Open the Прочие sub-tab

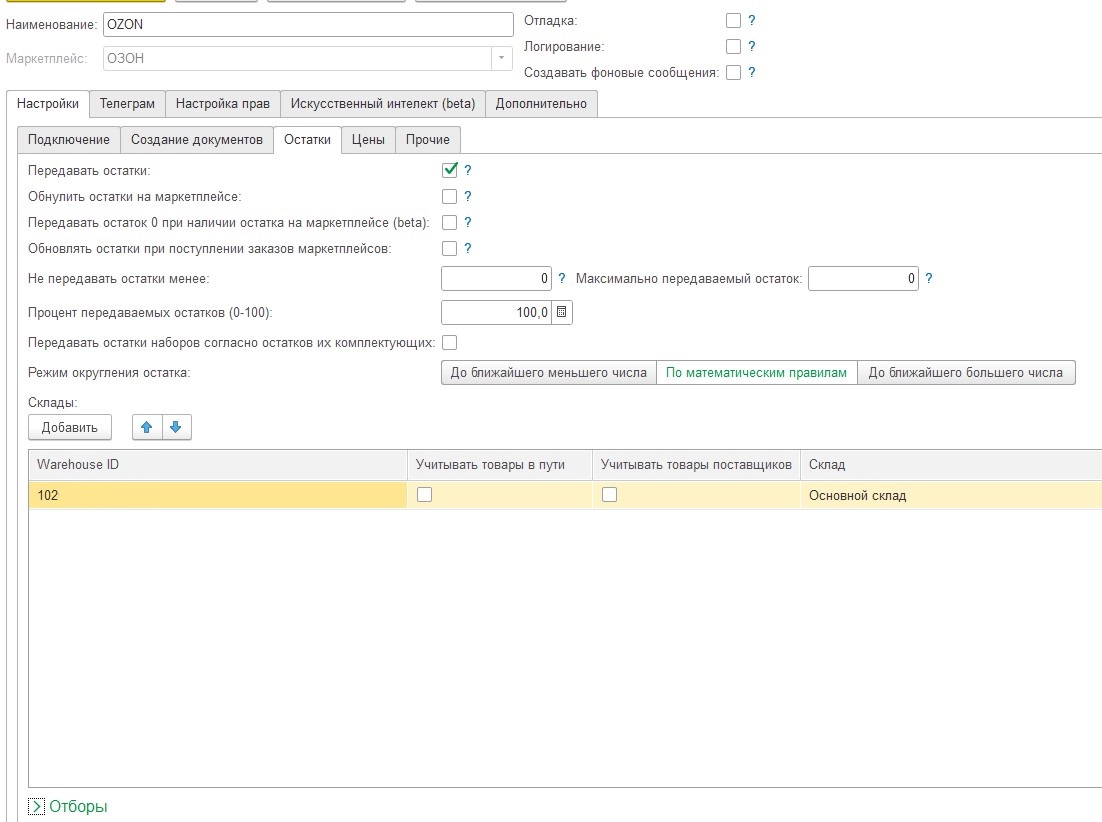pos(427,140)
